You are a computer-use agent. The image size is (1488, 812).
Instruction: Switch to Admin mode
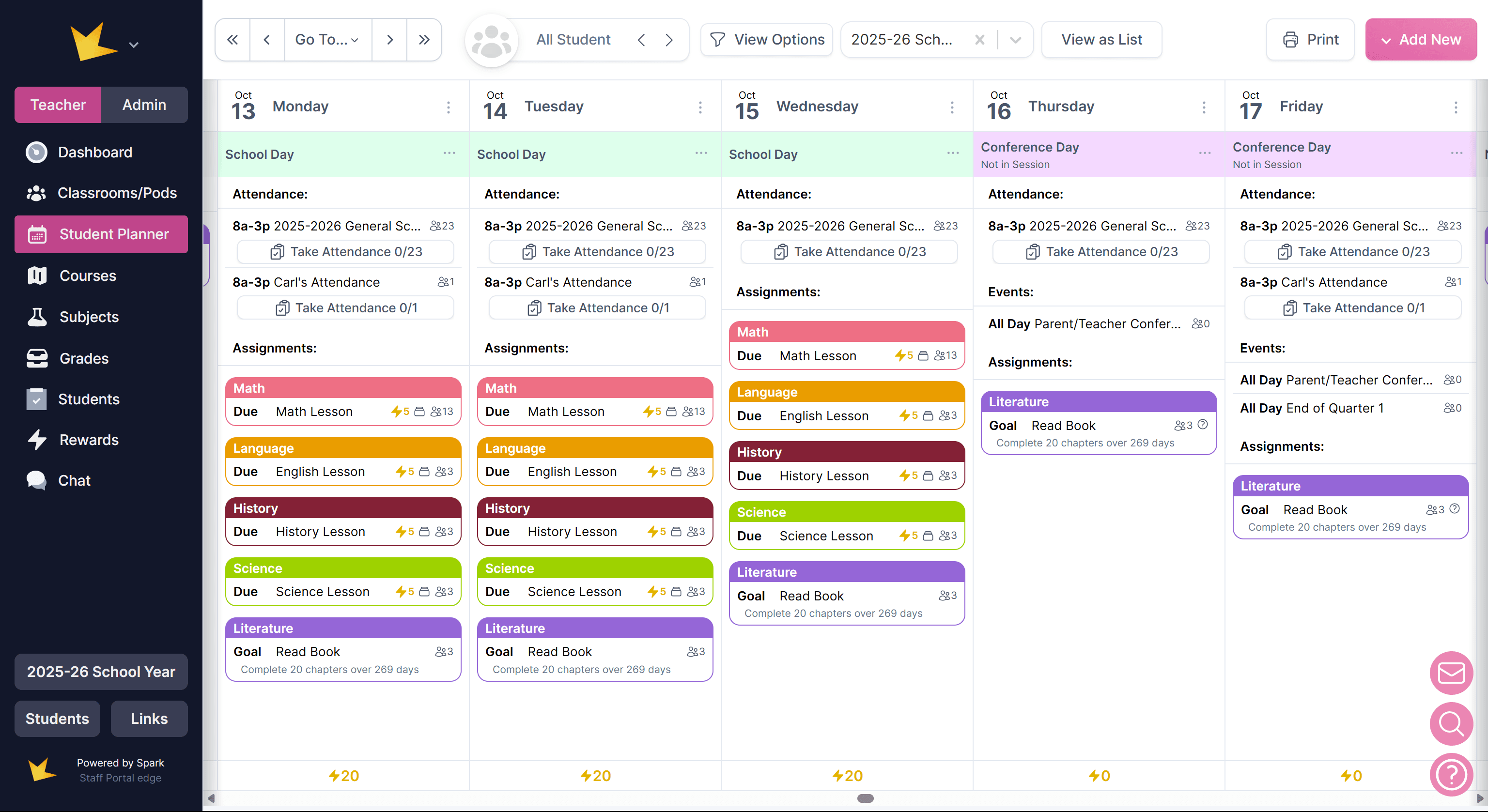144,105
